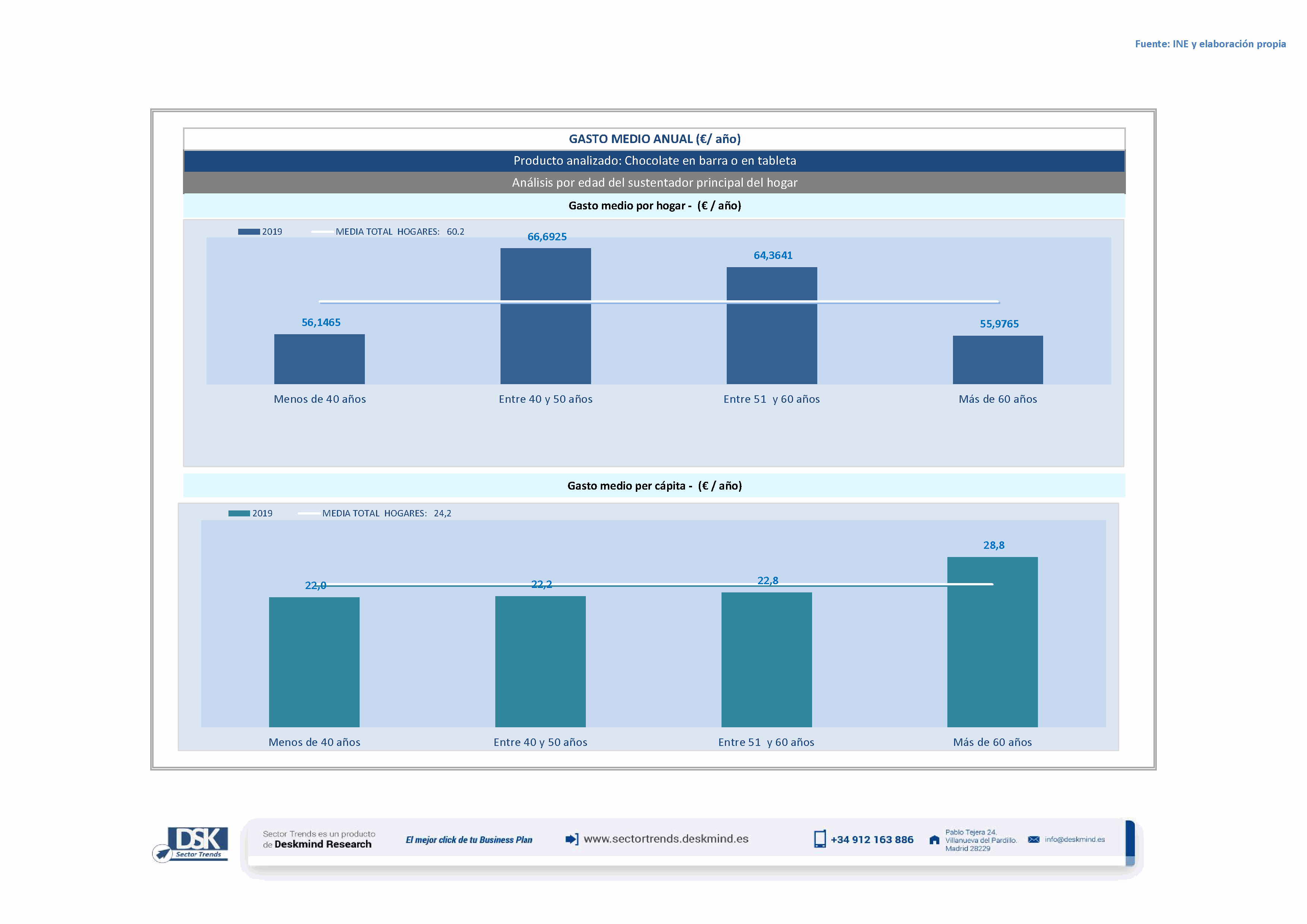
Task: Click the arrow icon beside the website URL
Action: tap(572, 839)
